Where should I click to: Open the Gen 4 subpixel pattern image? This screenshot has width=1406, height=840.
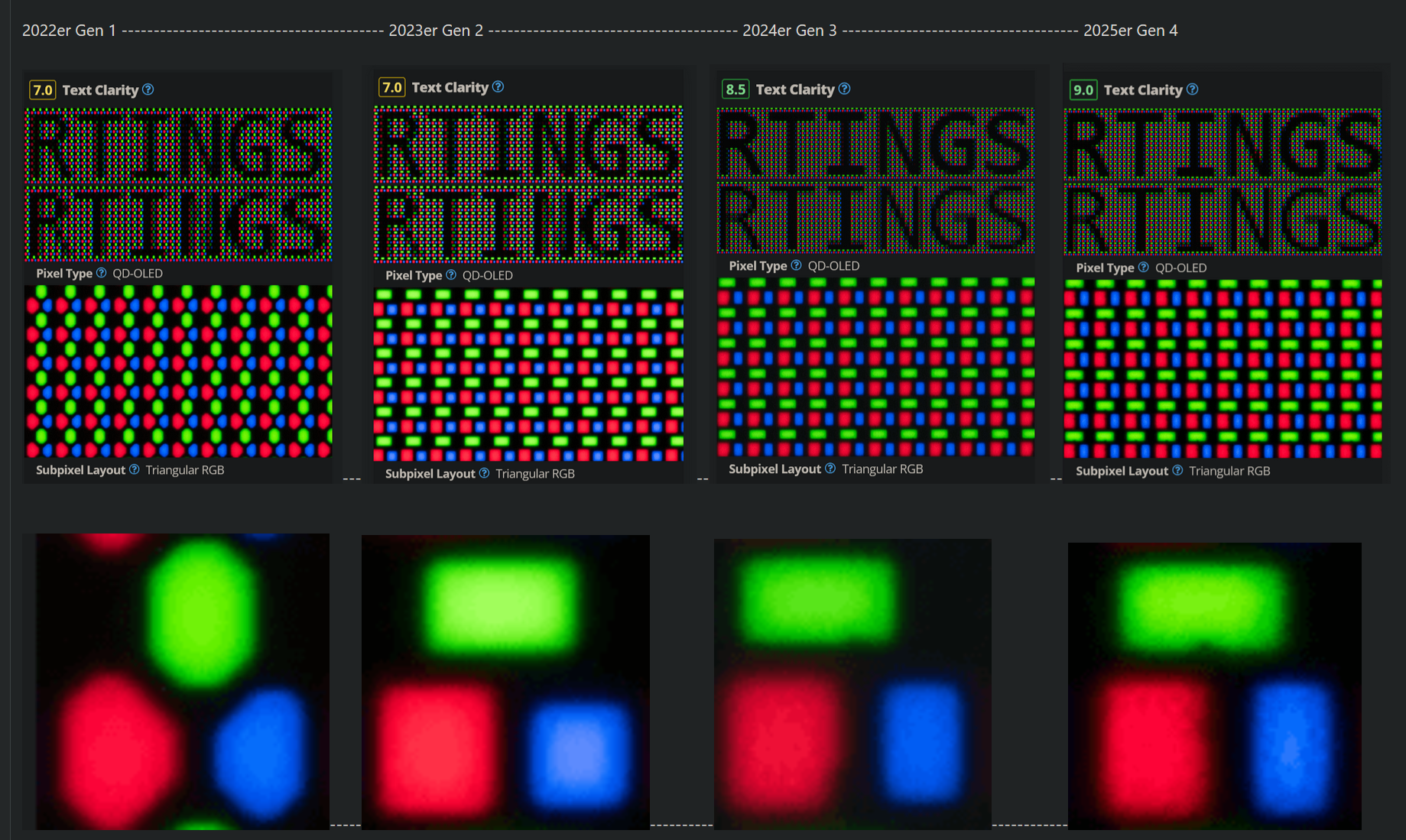coord(1223,369)
